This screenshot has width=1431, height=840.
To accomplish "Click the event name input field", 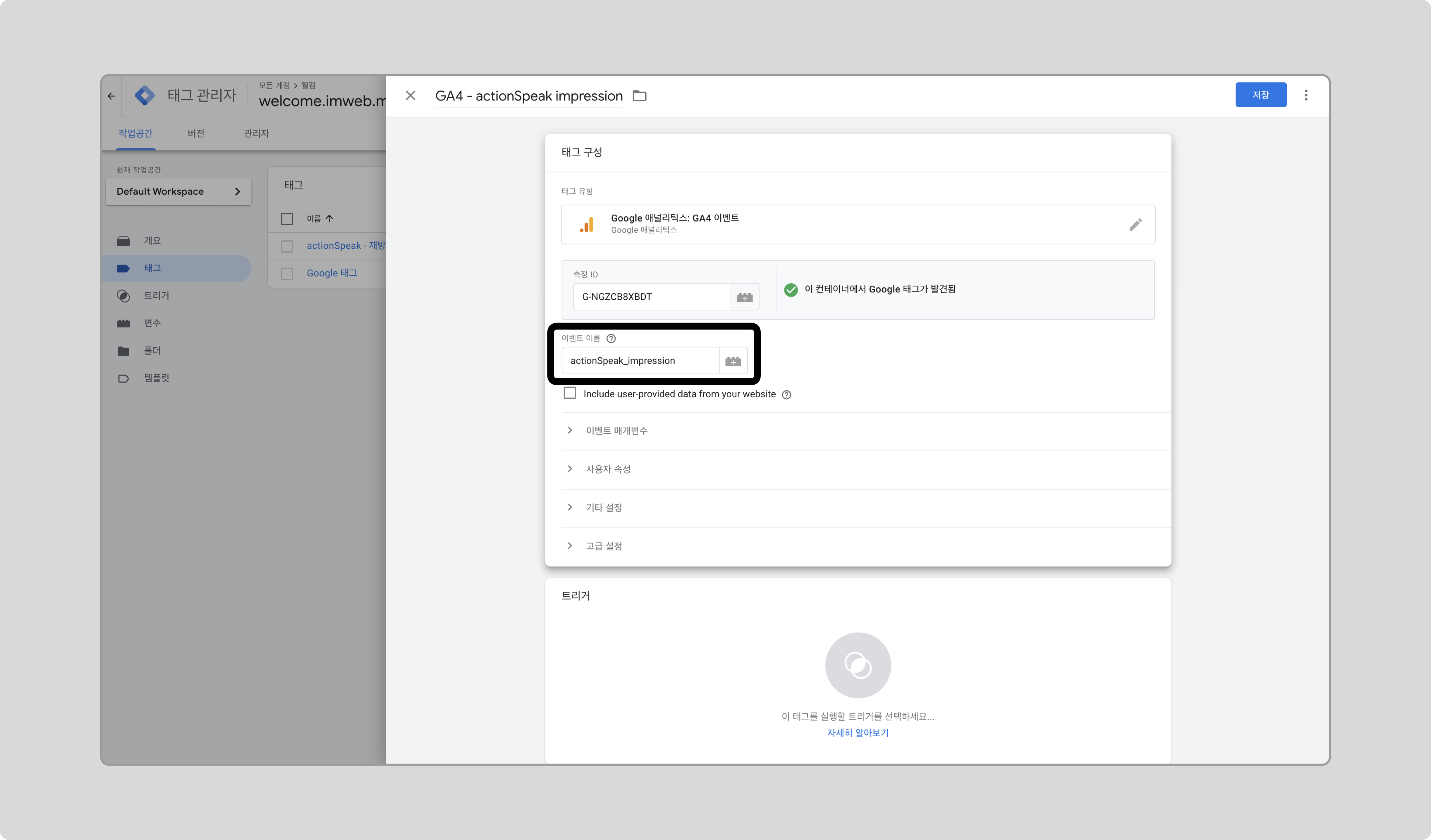I will (641, 361).
